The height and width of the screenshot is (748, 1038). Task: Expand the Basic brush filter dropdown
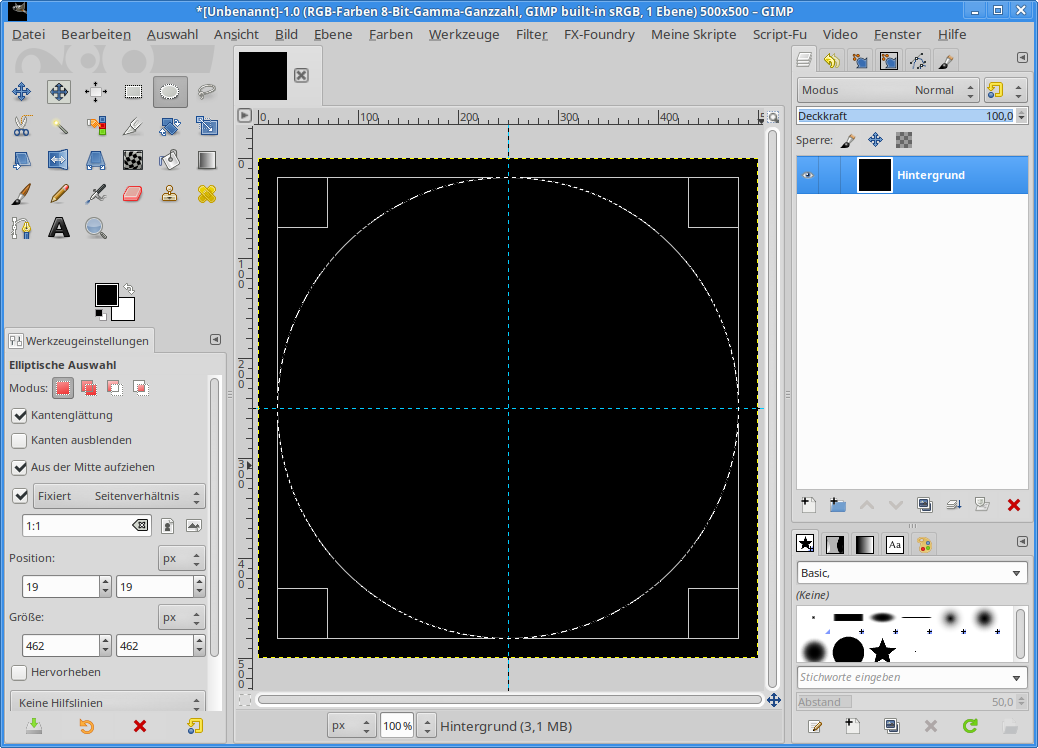click(911, 573)
